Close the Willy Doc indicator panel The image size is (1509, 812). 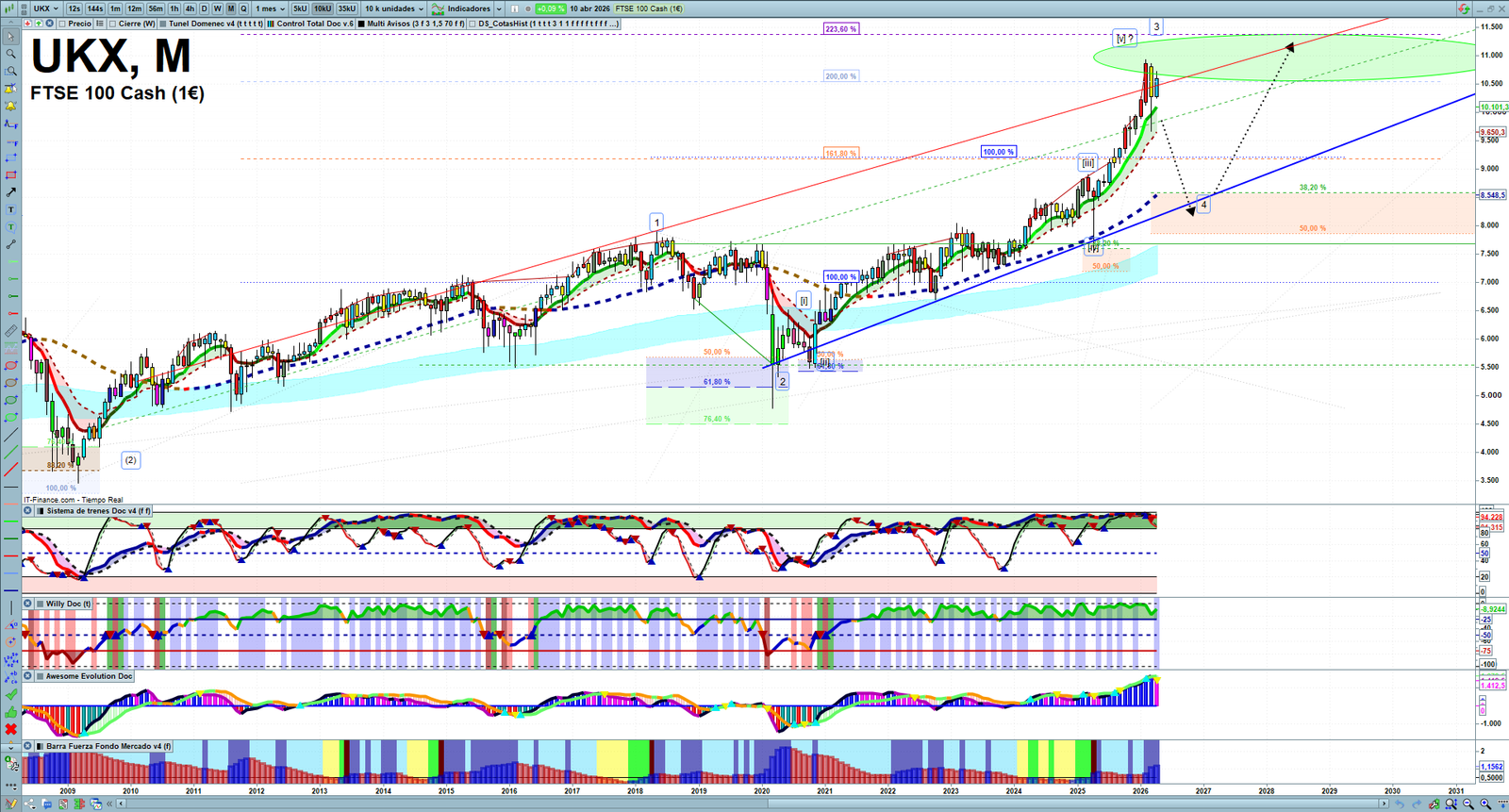[28, 604]
